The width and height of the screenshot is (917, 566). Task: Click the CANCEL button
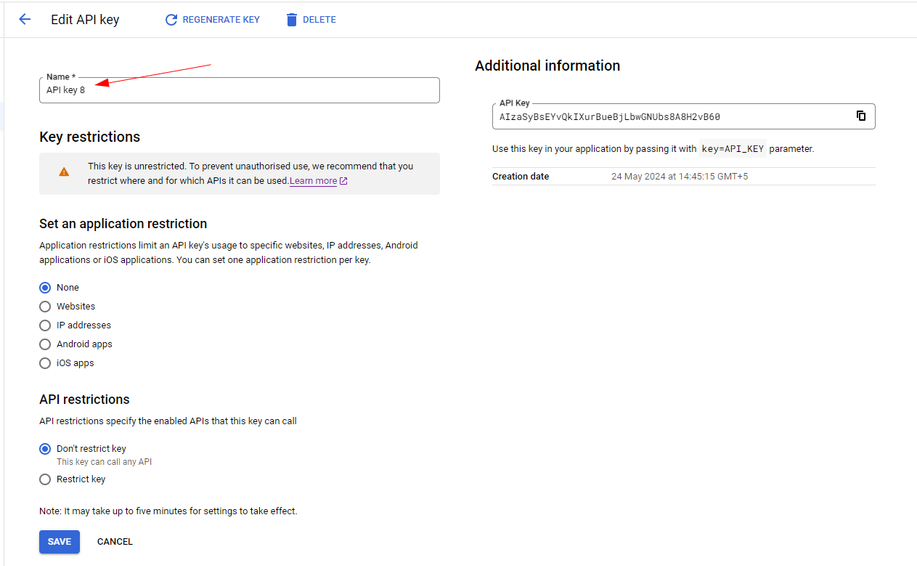tap(115, 541)
